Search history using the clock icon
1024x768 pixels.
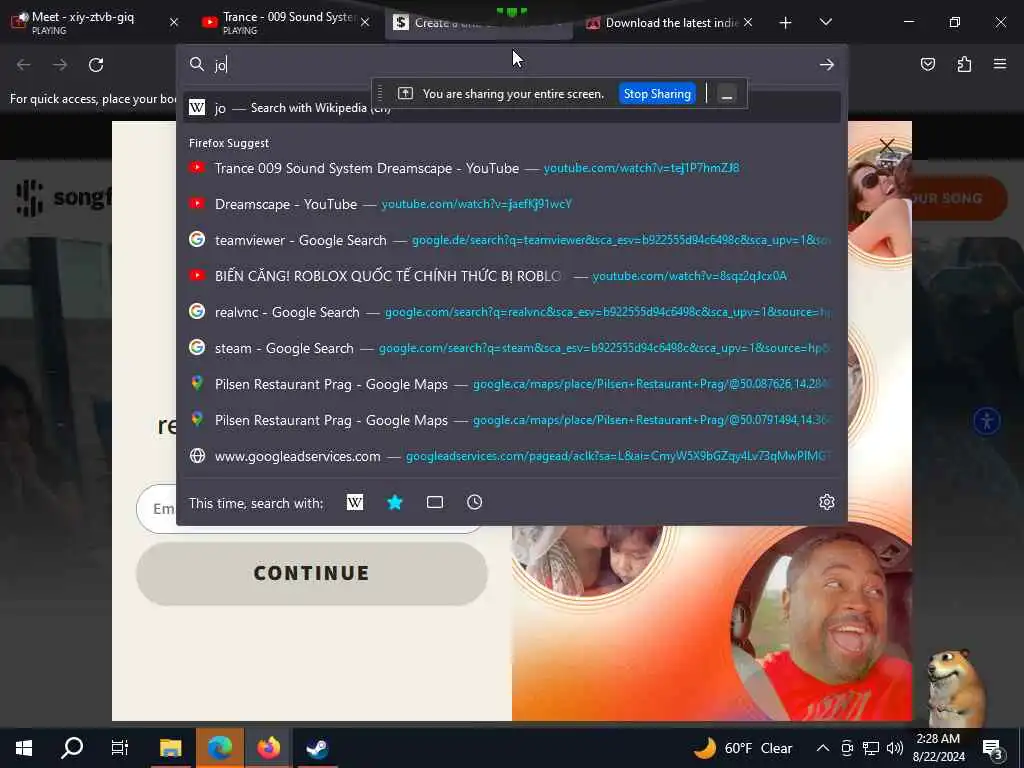pos(474,502)
